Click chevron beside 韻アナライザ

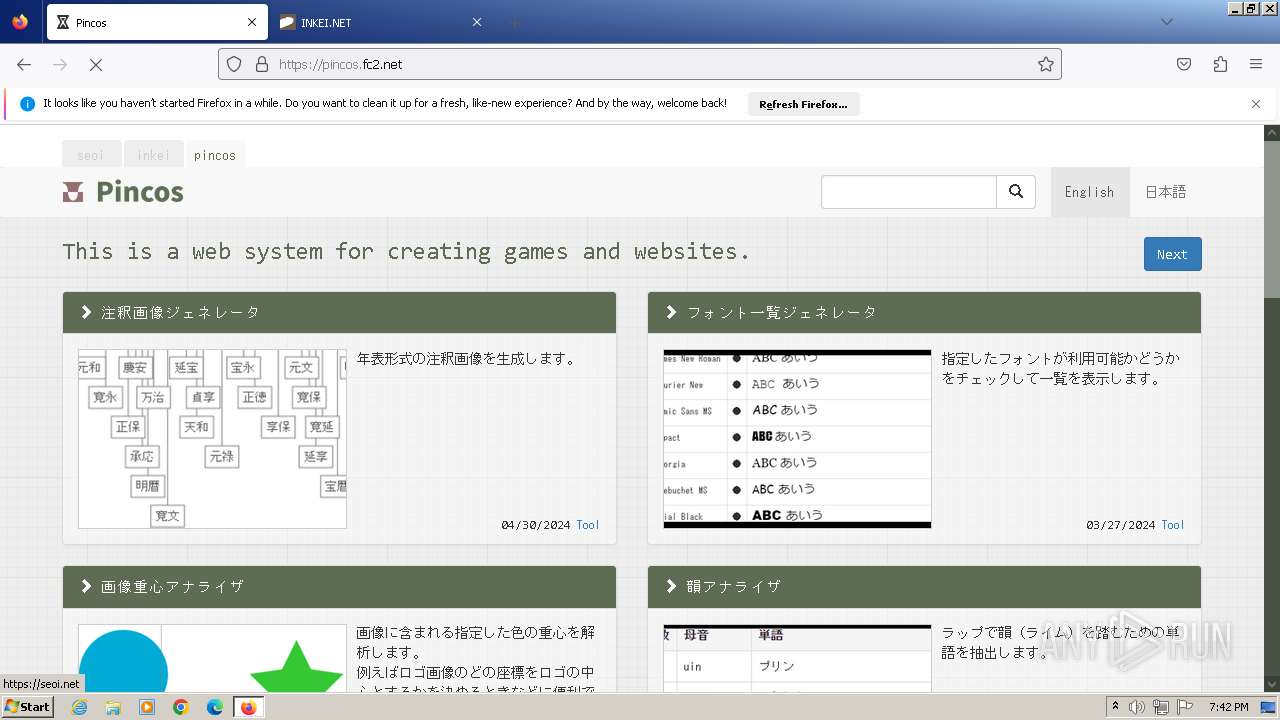pyautogui.click(x=671, y=587)
